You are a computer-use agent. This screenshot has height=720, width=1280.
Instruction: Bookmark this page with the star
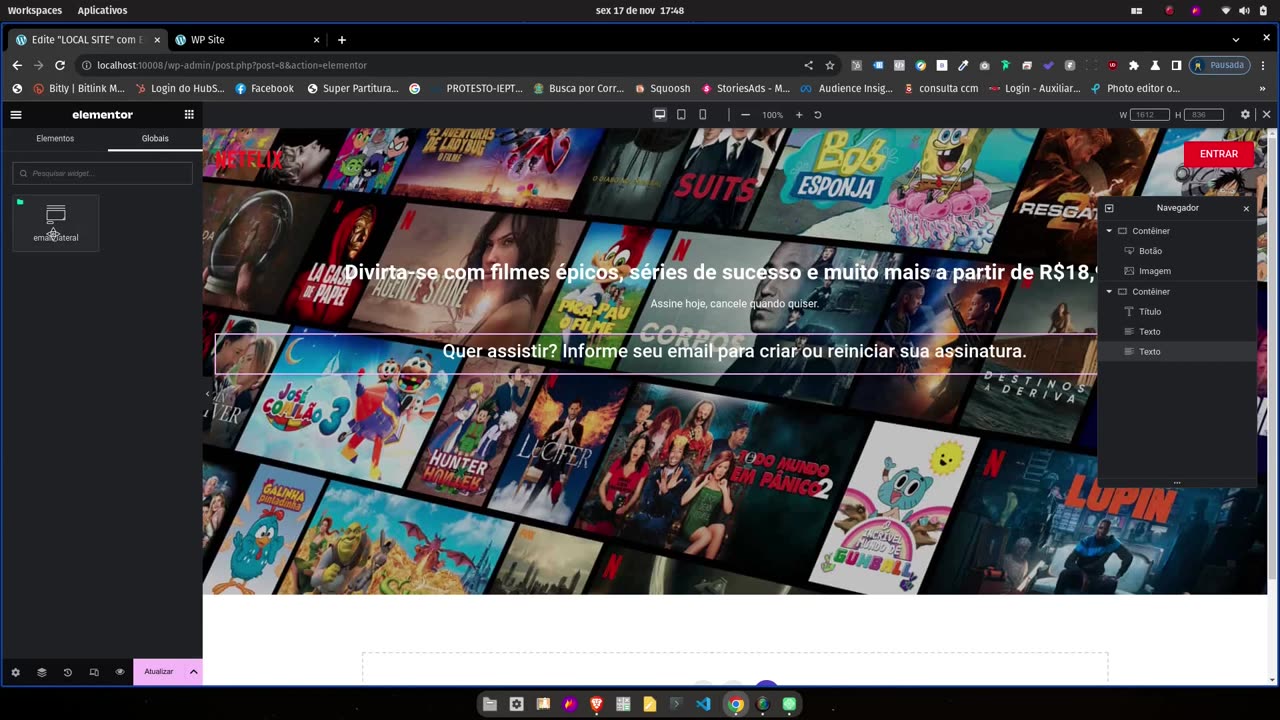tap(829, 65)
